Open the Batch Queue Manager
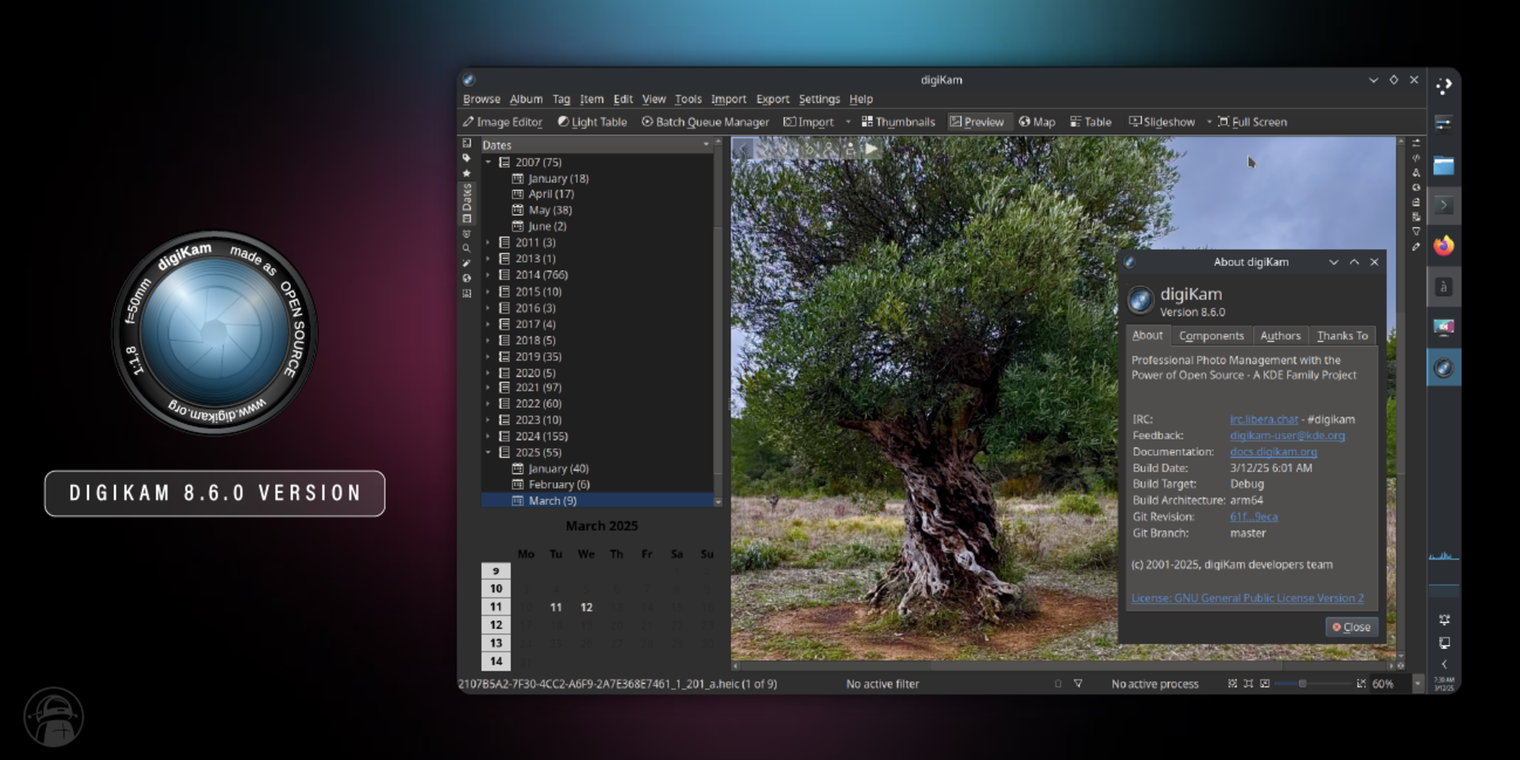The height and width of the screenshot is (760, 1520). click(x=704, y=121)
